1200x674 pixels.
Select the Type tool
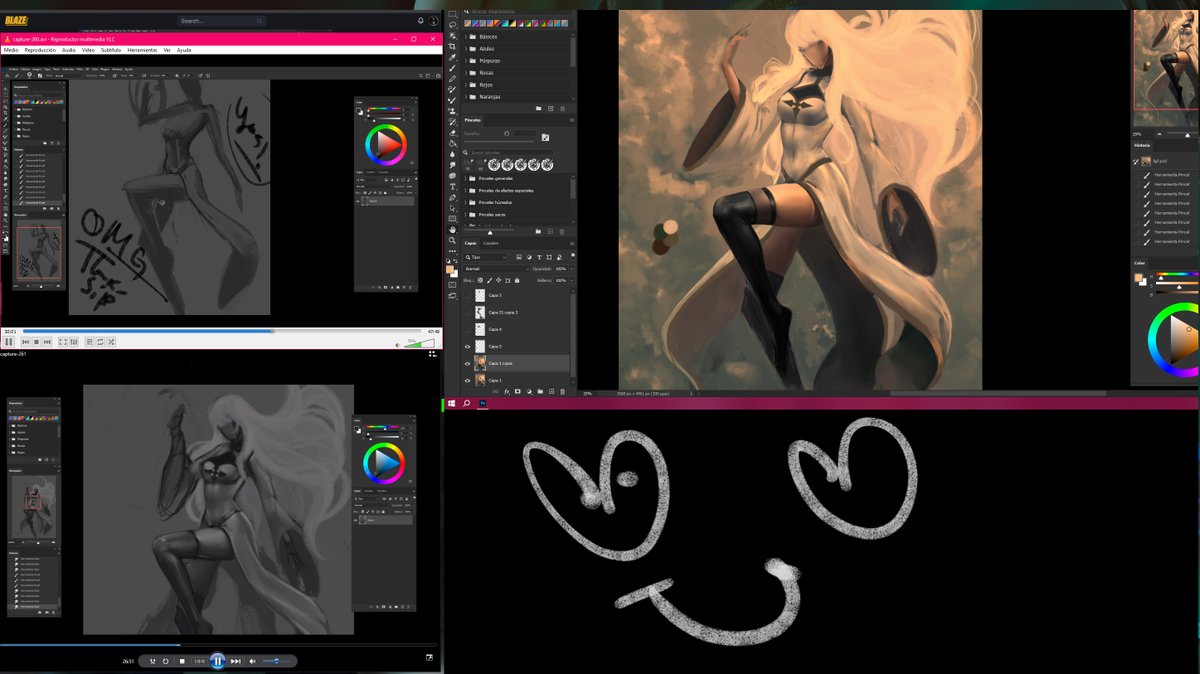coord(452,187)
